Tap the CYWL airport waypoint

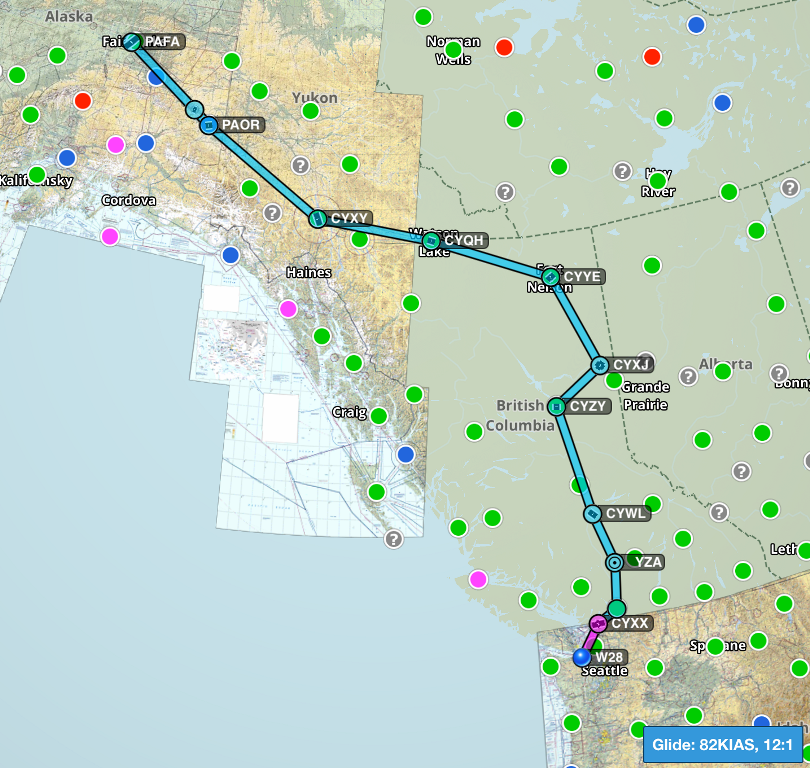(593, 514)
